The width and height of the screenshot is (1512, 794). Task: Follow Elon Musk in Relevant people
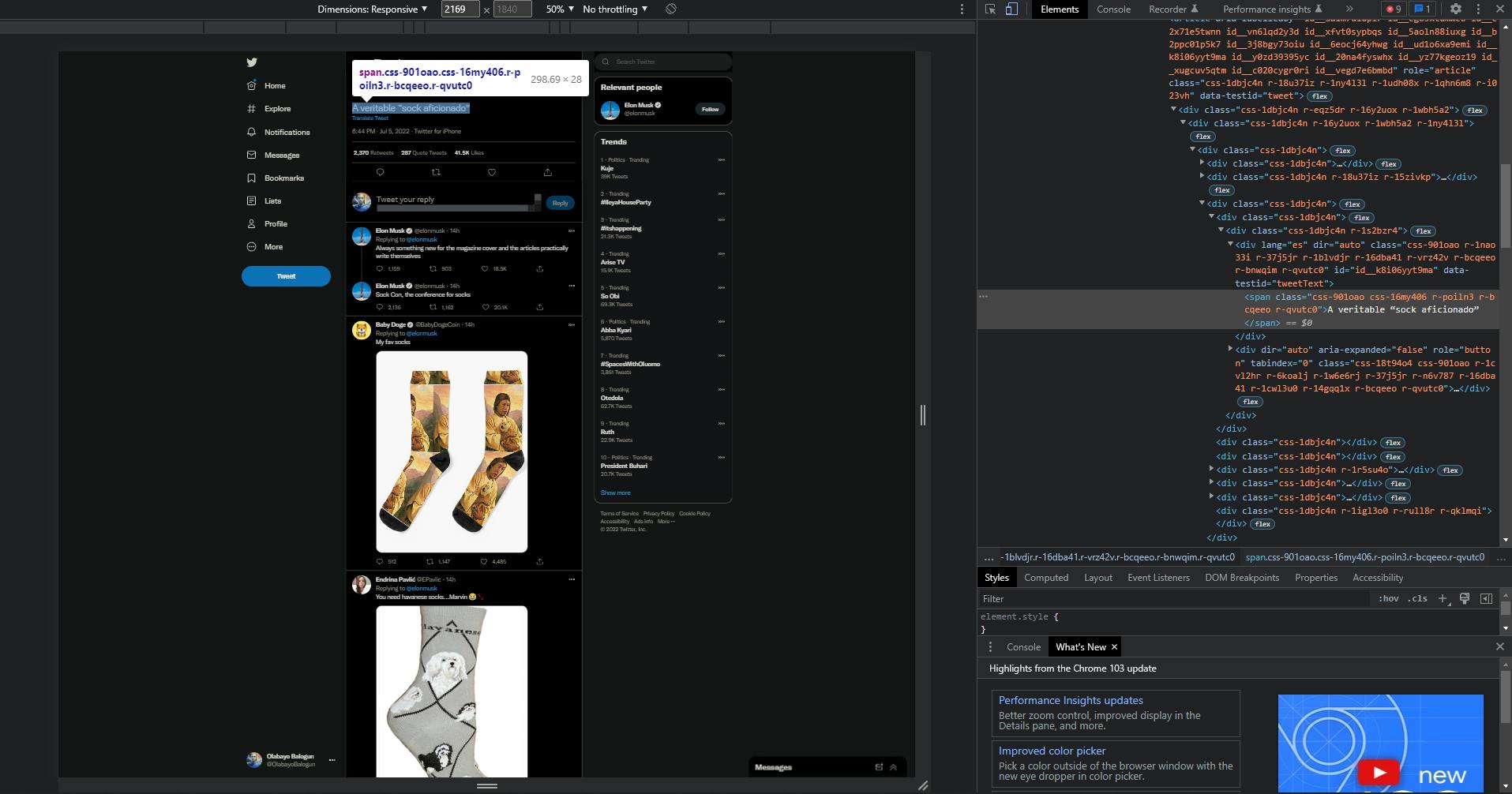710,110
